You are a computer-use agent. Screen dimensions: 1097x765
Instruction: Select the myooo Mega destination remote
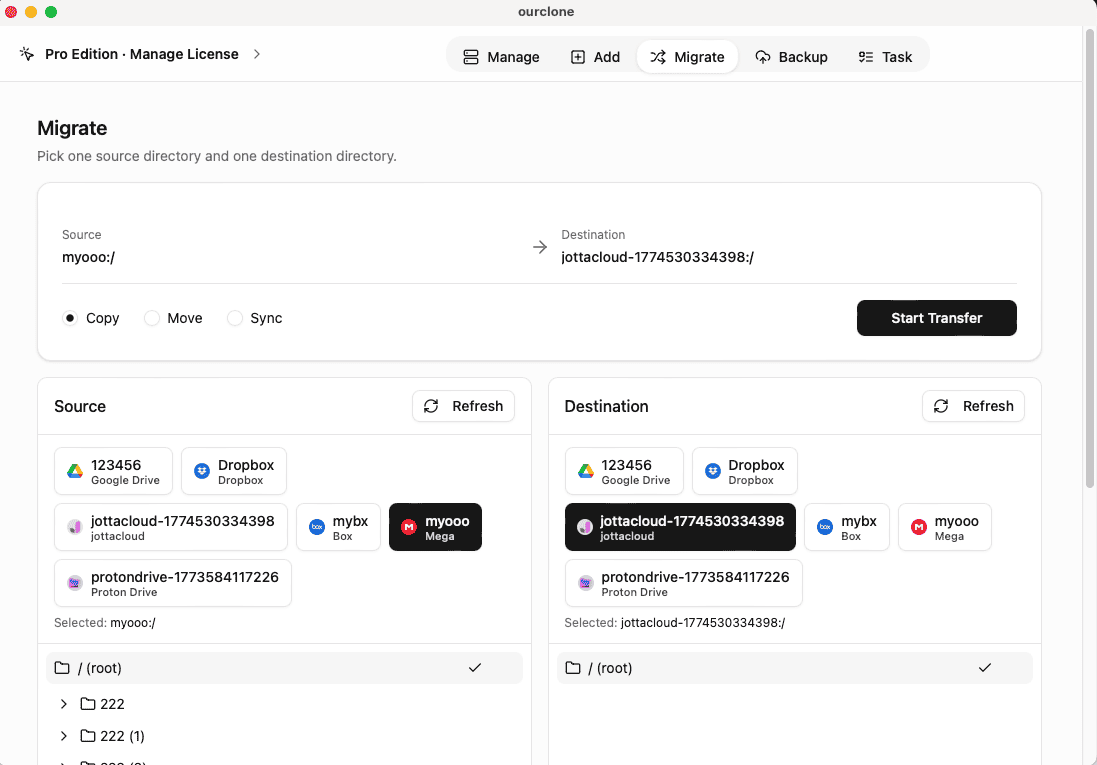click(944, 527)
